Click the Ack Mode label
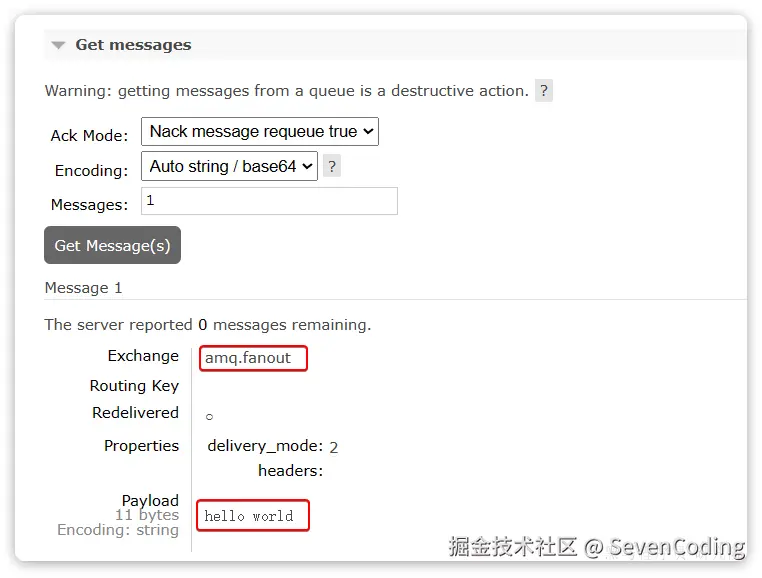Image resolution: width=762 pixels, height=578 pixels. coord(89,136)
